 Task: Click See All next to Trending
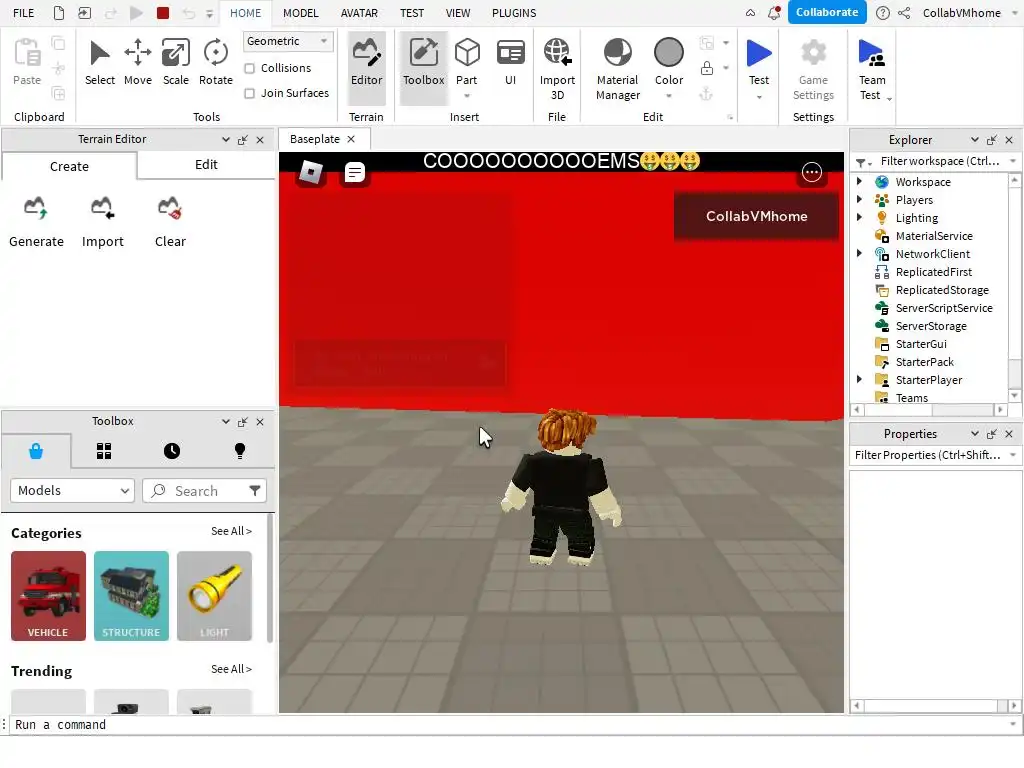[231, 669]
